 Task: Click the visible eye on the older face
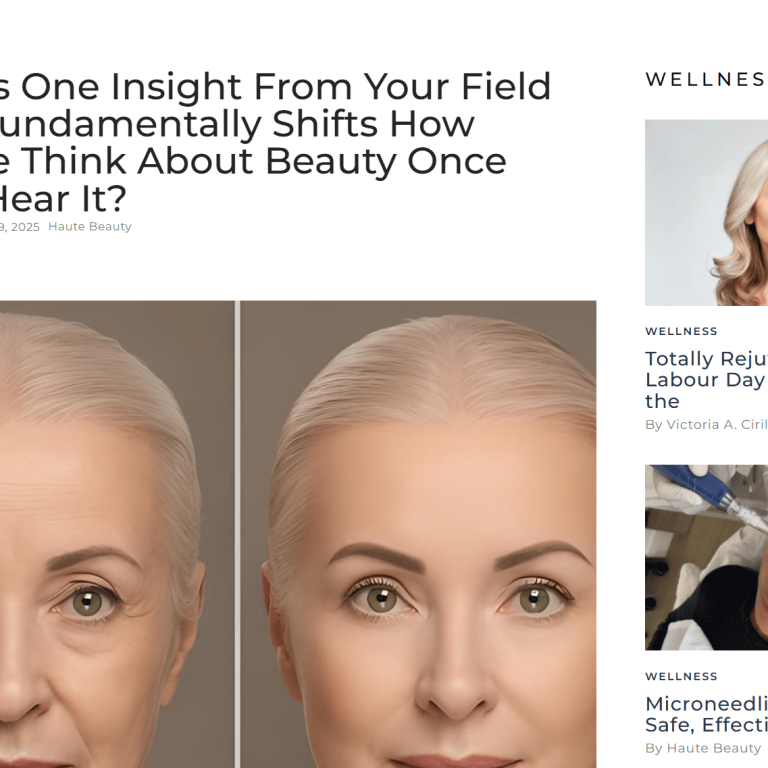[90, 601]
